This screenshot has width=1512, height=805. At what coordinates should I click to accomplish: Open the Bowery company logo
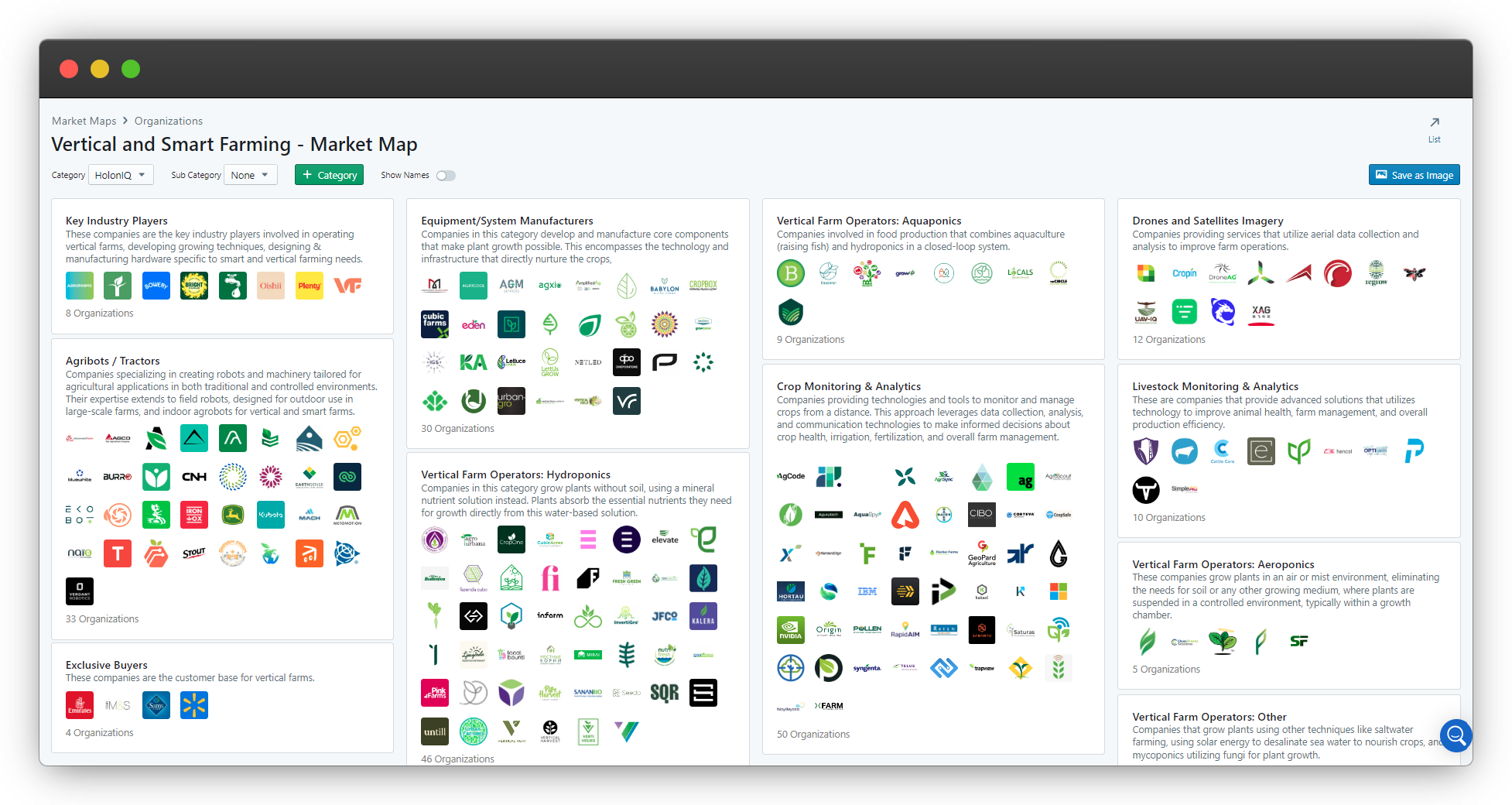pos(156,286)
